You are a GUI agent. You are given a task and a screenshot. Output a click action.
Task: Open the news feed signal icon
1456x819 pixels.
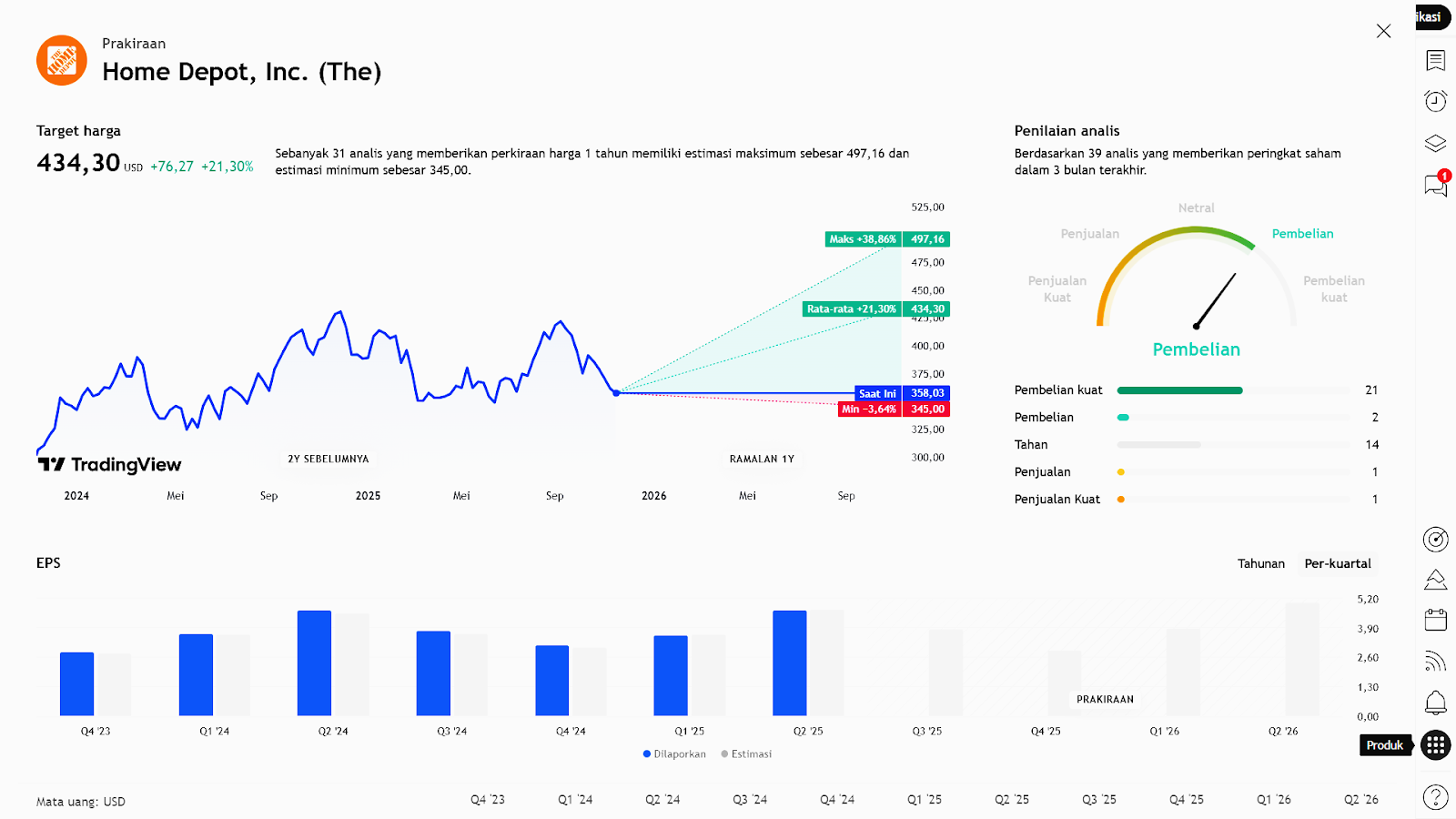point(1435,661)
